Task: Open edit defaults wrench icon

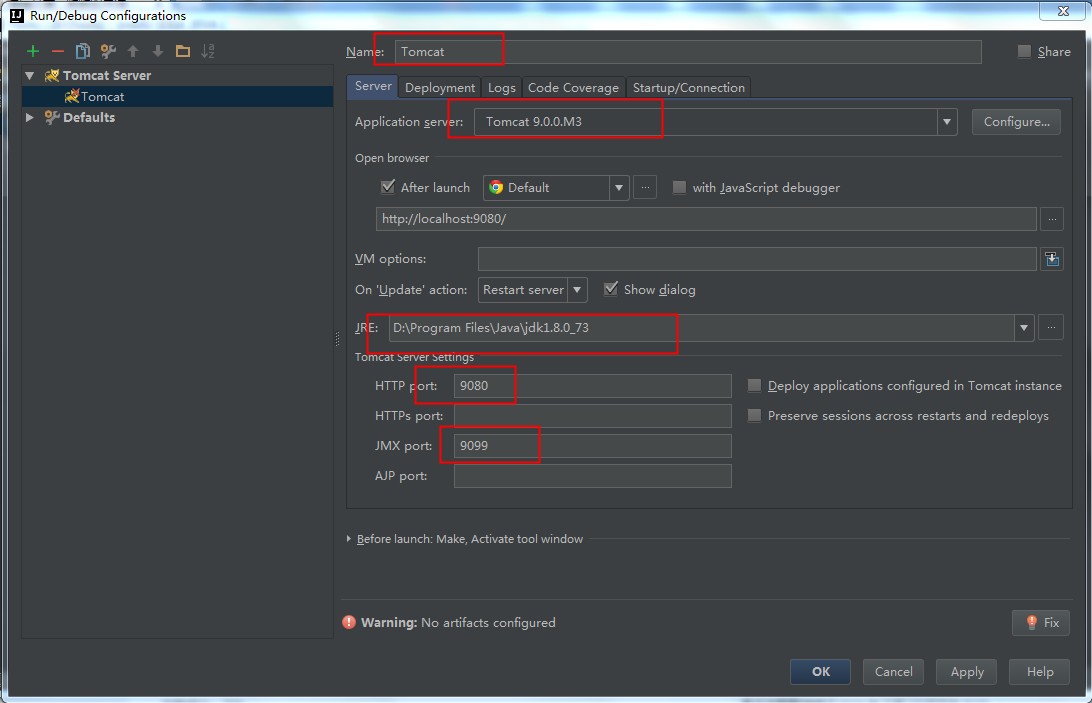Action: coord(108,51)
